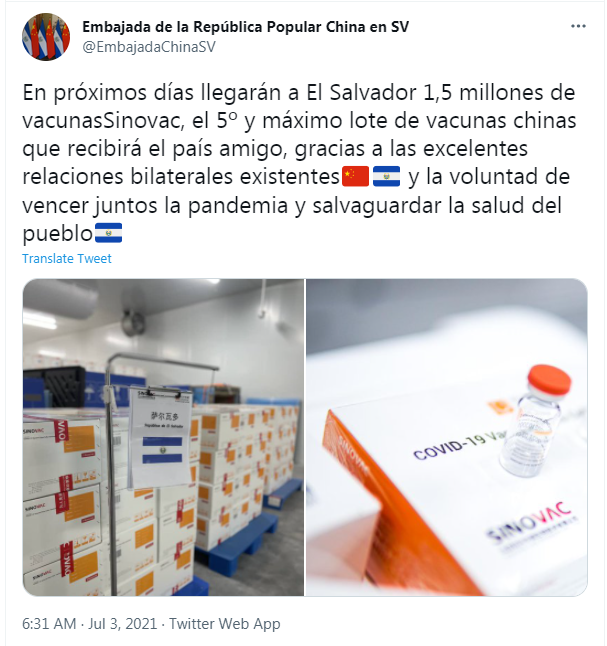The image size is (607, 646).
Task: Click the El Salvador flag emoji after pueblo
Action: click(109, 233)
